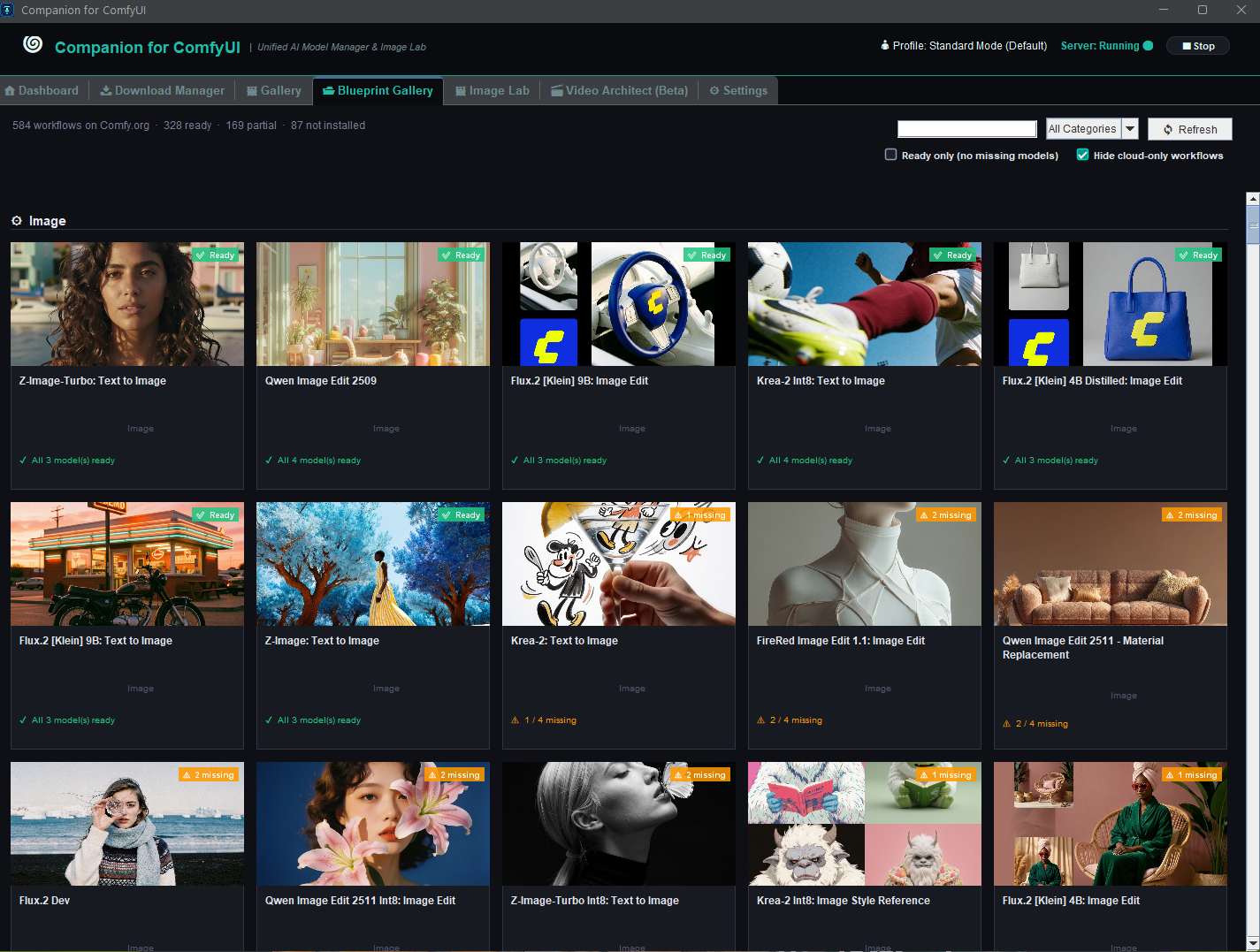1260x952 pixels.
Task: Select the Flux.2 [Klein] 4B Distilled handbag thumbnail
Action: [x=1111, y=304]
